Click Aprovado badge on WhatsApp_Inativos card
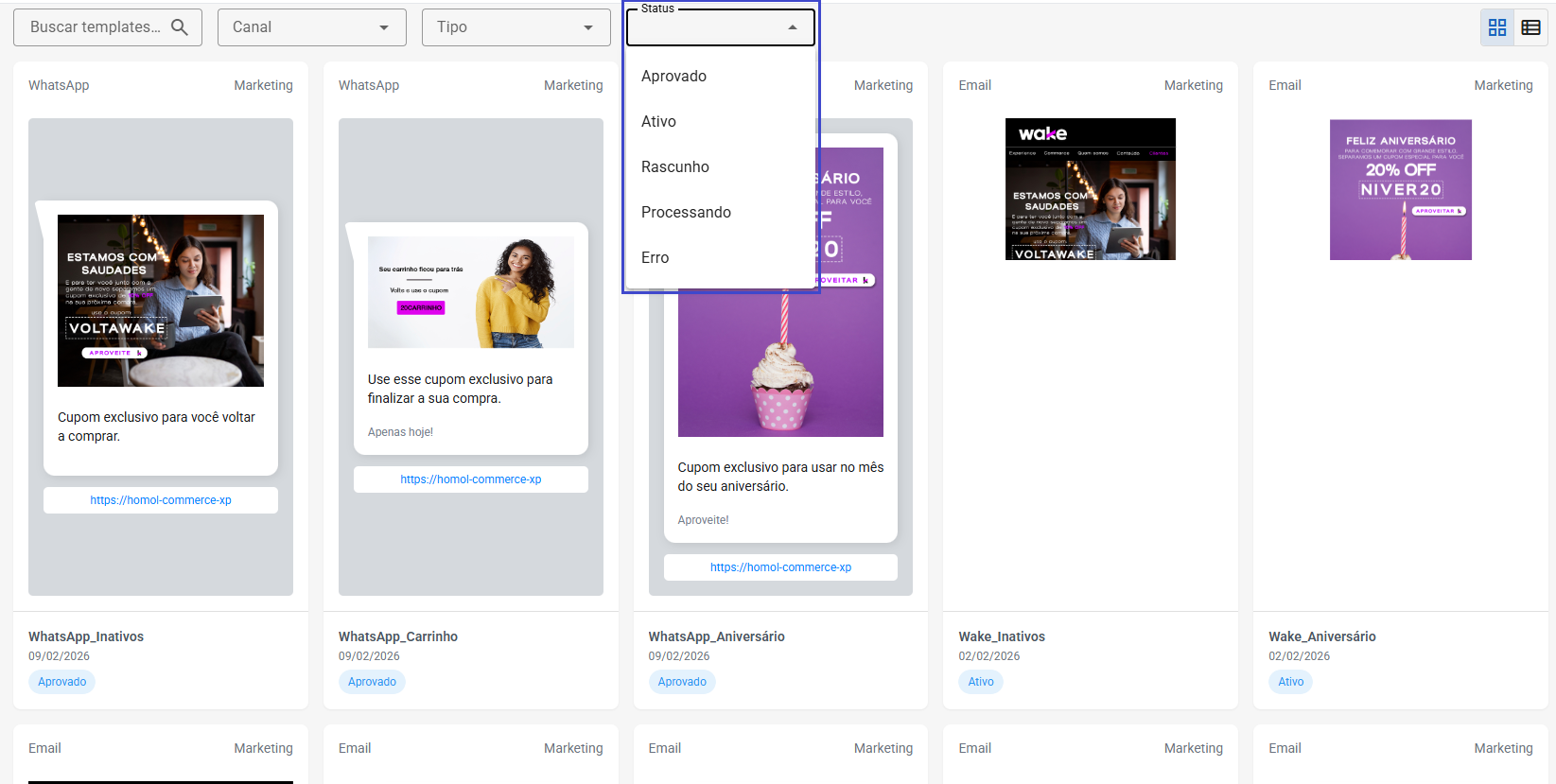Screen dimensions: 1556x784 click(x=62, y=682)
